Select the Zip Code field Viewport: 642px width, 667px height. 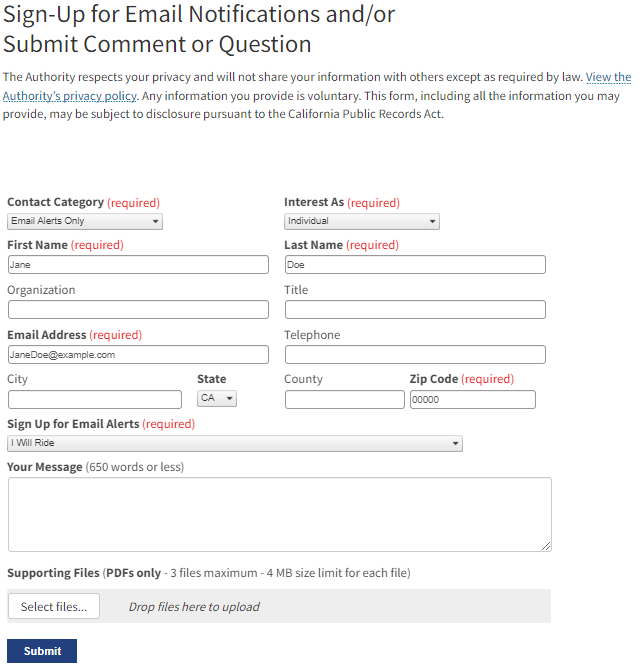pyautogui.click(x=472, y=399)
